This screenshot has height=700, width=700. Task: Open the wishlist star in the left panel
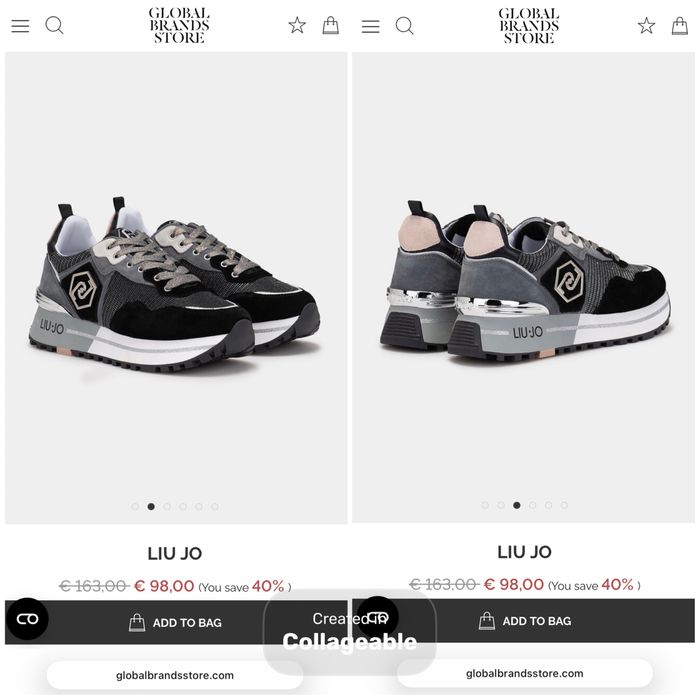(297, 25)
